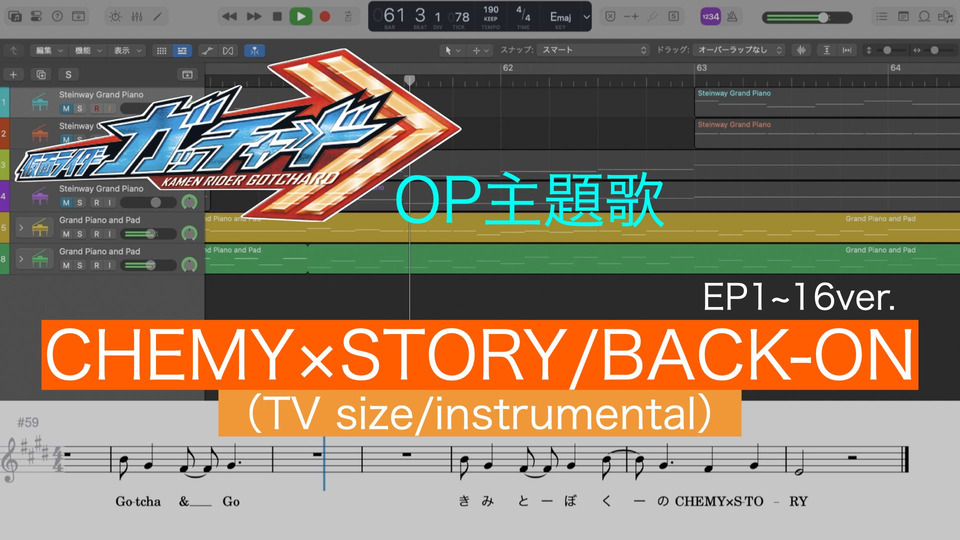This screenshot has height=540, width=960.
Task: Toggle the Replace mode icon
Action: (610, 17)
